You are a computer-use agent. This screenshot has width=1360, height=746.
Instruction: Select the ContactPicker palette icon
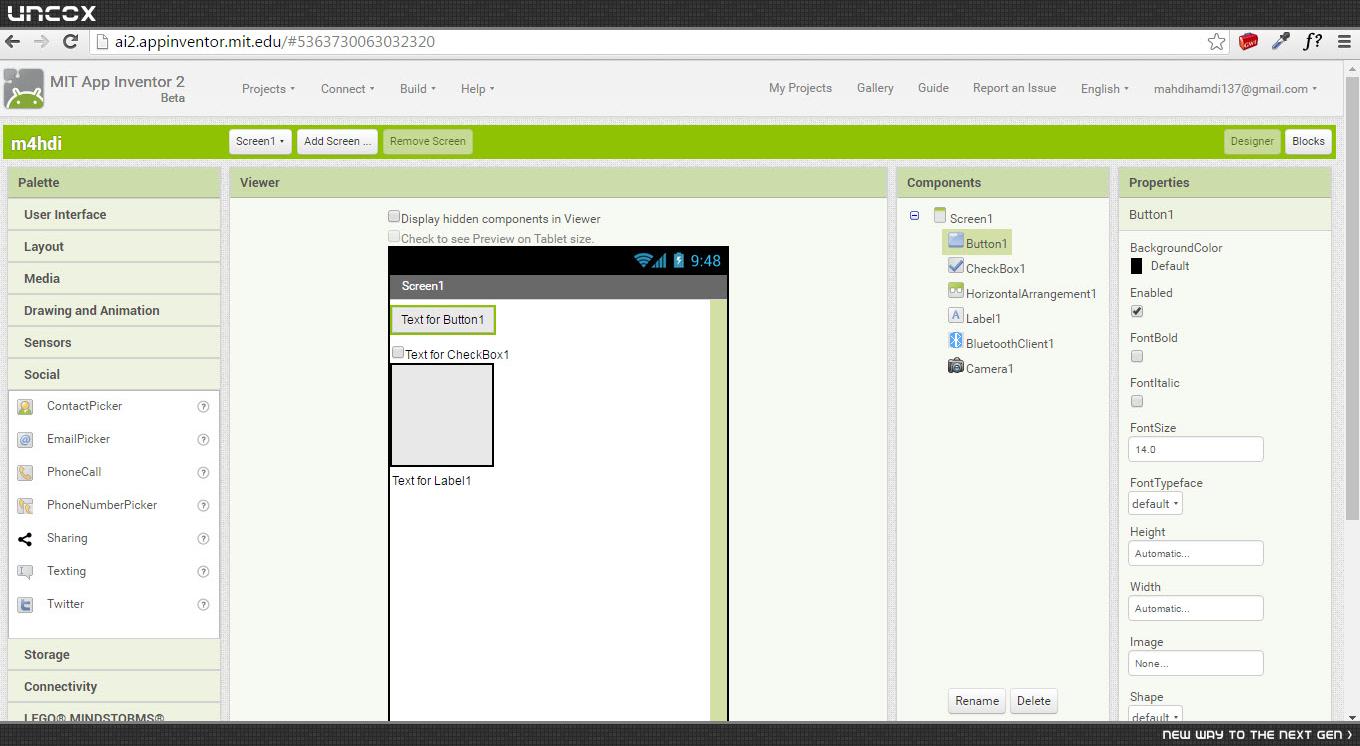(26, 406)
